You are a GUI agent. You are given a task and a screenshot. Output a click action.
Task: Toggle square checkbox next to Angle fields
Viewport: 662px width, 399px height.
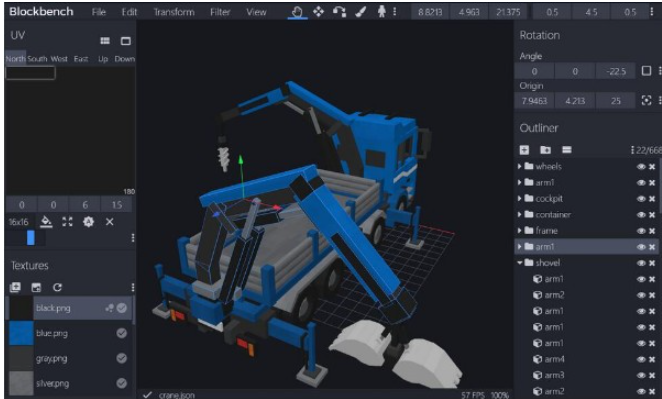point(646,71)
